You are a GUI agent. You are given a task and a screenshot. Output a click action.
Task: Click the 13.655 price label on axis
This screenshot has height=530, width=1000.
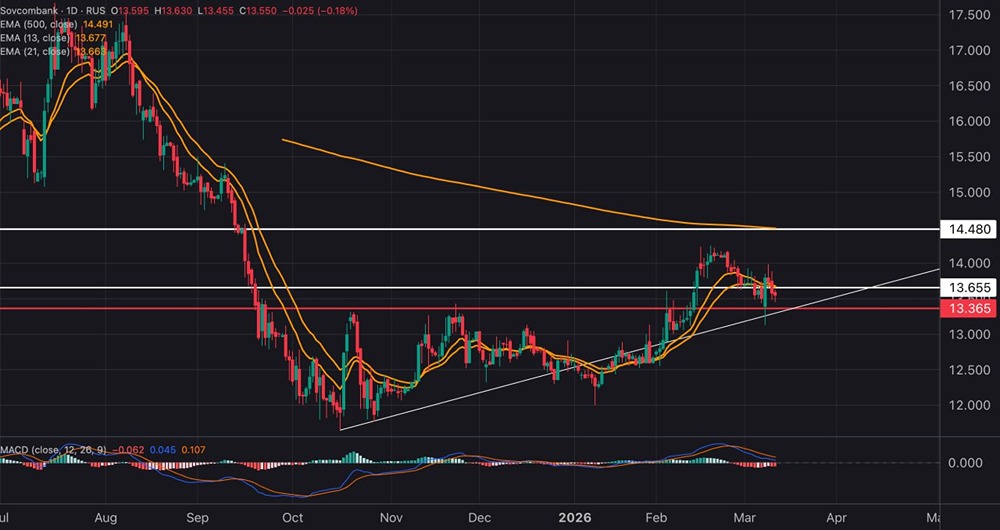(x=969, y=288)
